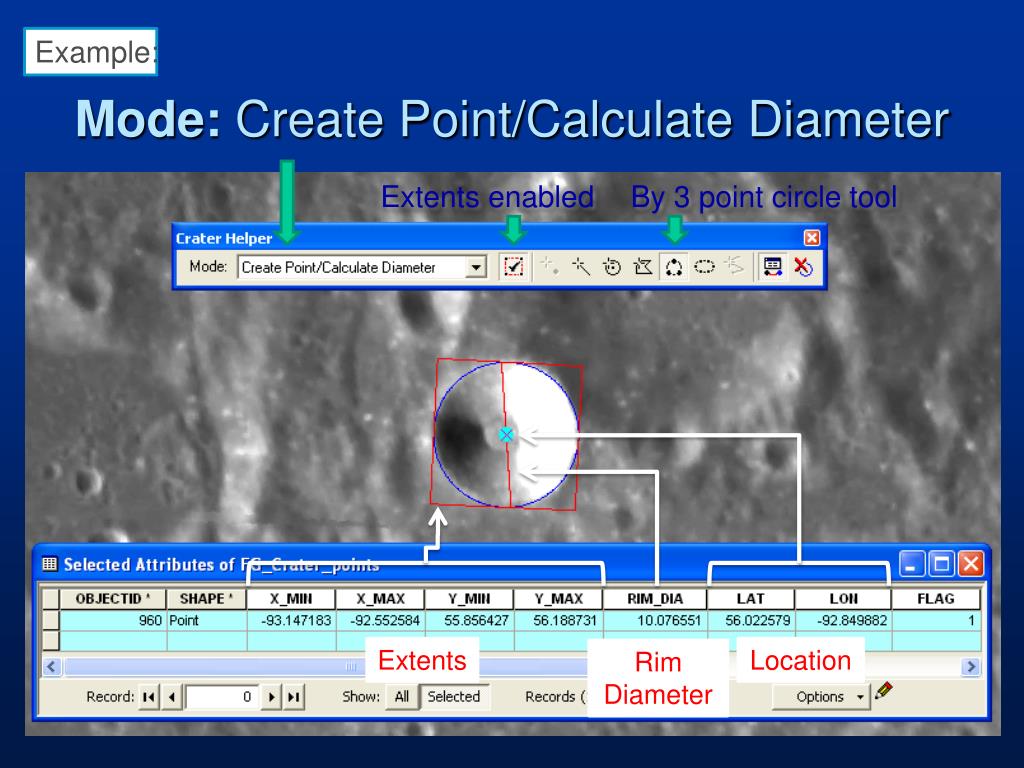Click the X_MIN column header

click(x=291, y=599)
